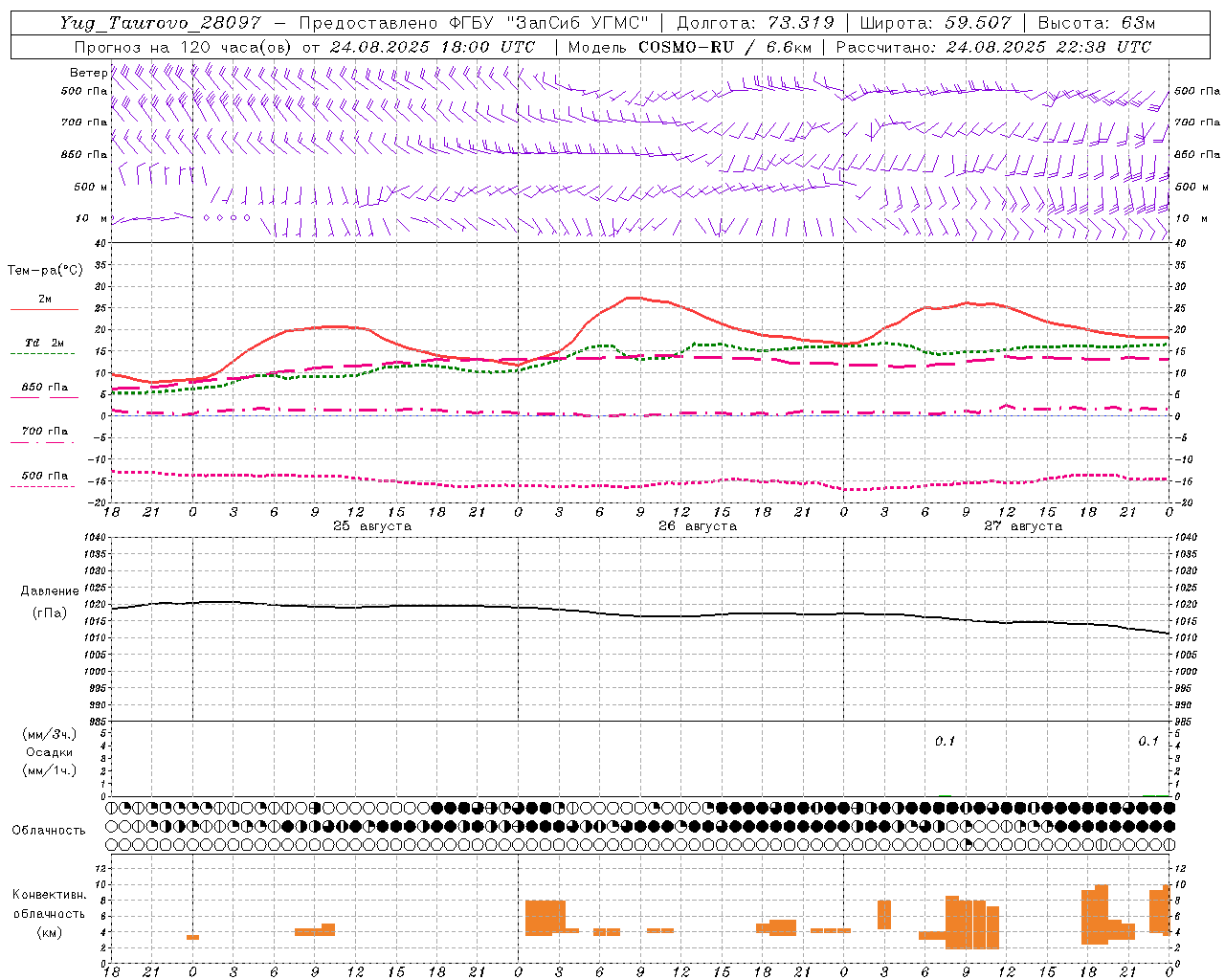Image resolution: width=1225 pixels, height=980 pixels.
Task: Click the 'Давление' pressure panel label
Action: tap(50, 591)
